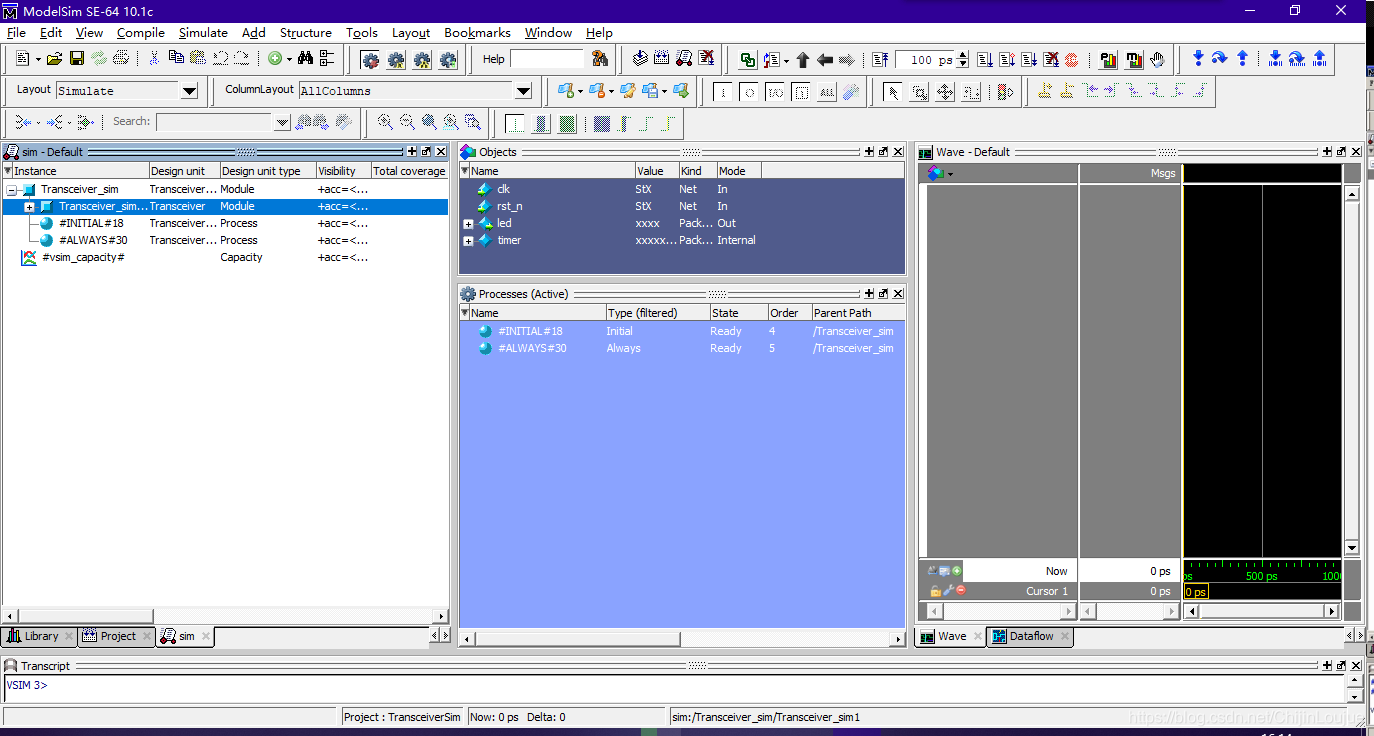Open the Structure menu
This screenshot has width=1374, height=736.
click(306, 32)
